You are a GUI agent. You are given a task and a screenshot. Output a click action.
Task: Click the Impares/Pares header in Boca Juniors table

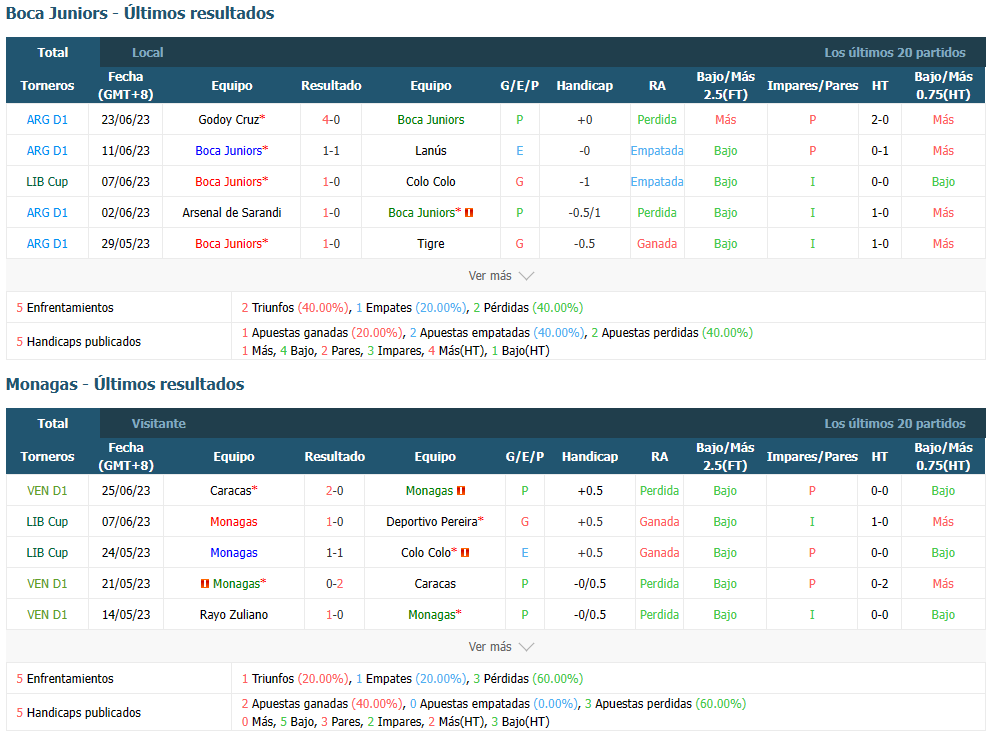click(813, 86)
